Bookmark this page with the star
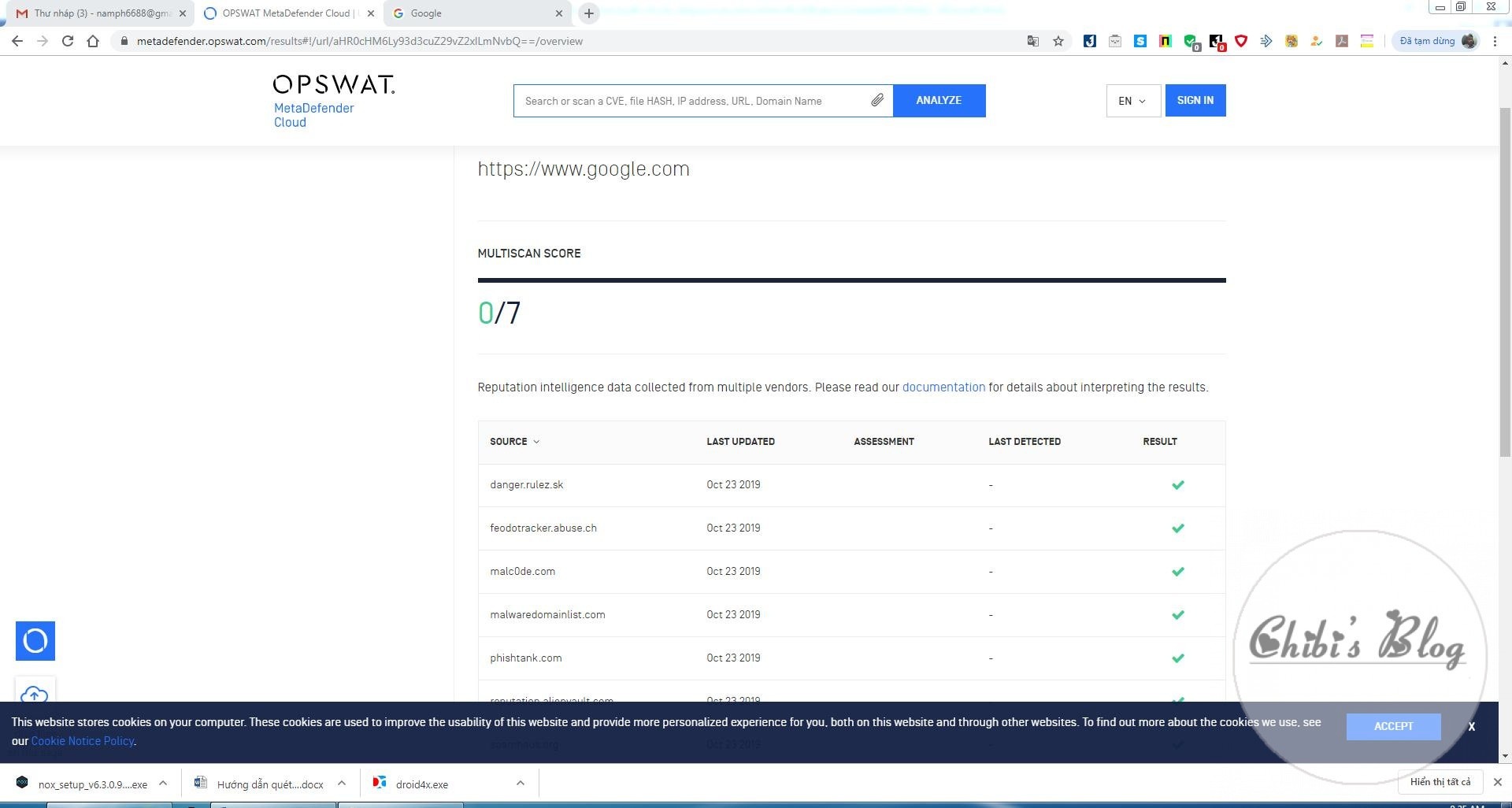1512x808 pixels. pyautogui.click(x=1058, y=41)
